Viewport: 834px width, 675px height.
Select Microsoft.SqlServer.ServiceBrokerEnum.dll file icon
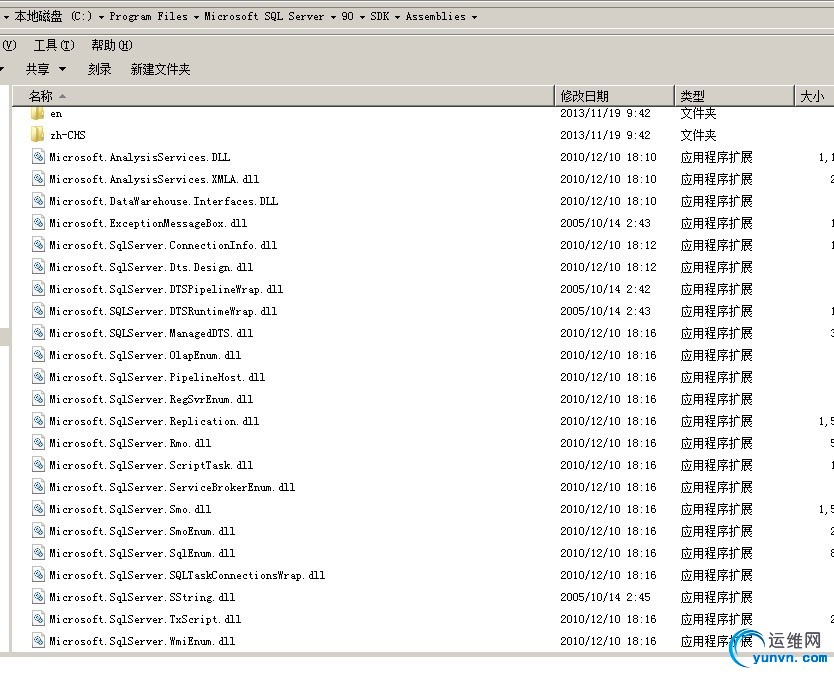click(x=38, y=487)
